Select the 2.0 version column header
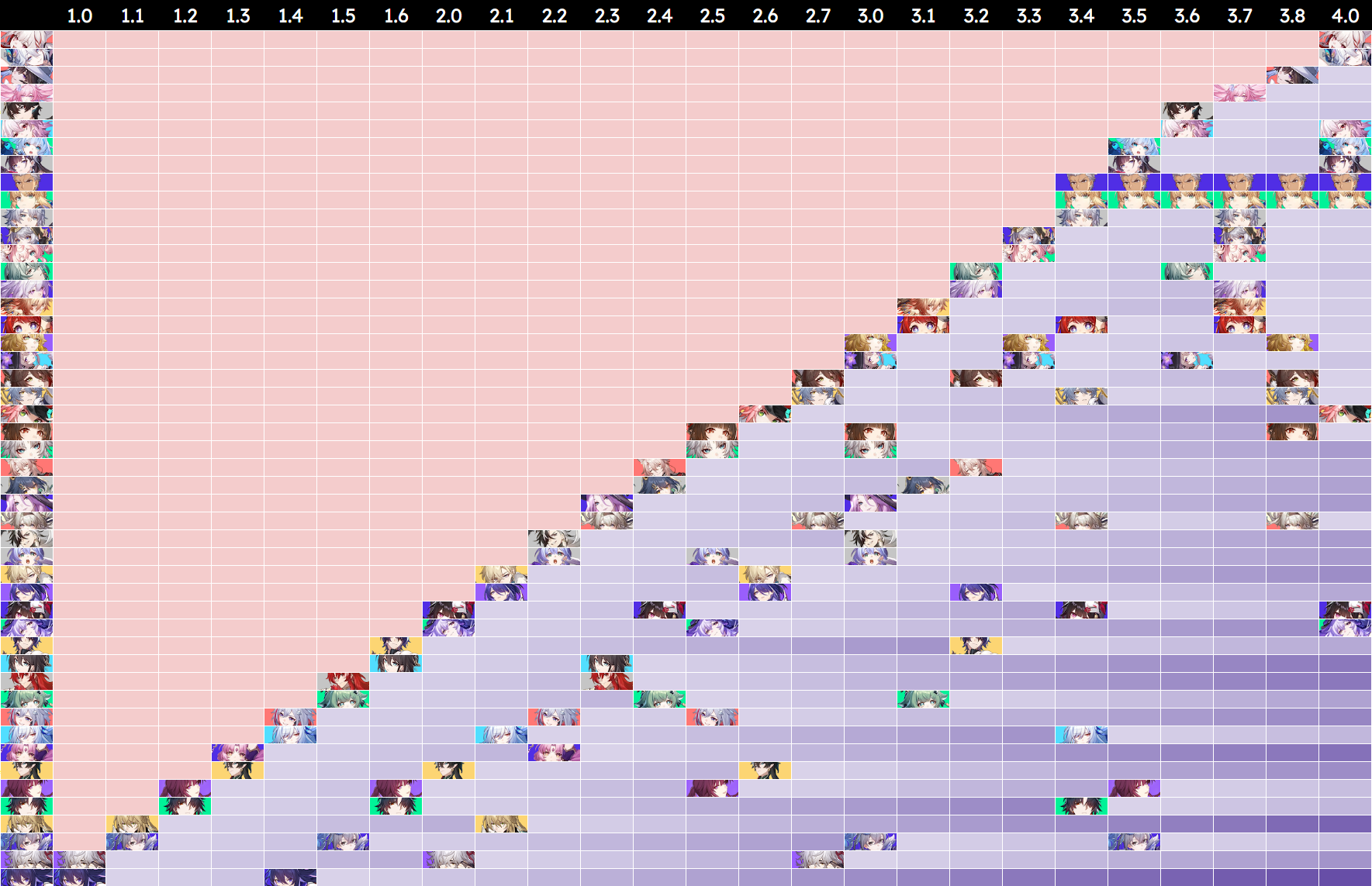Image resolution: width=1372 pixels, height=886 pixels. coord(448,16)
